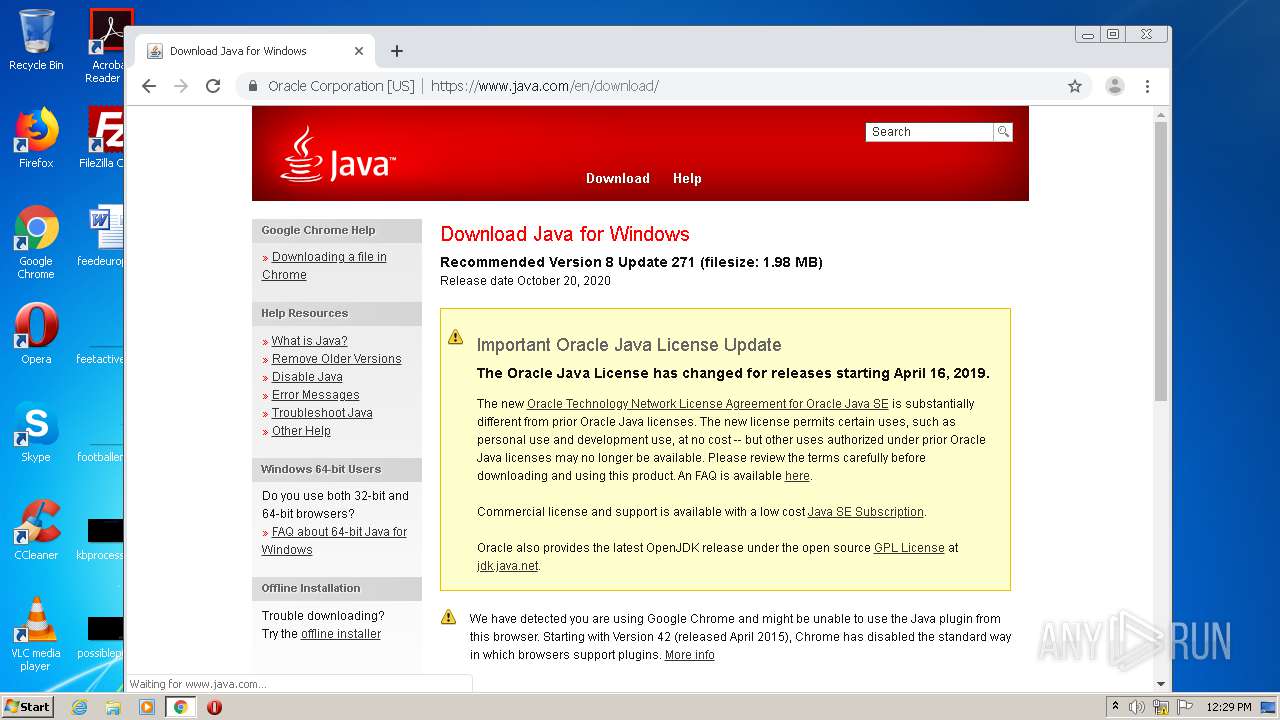Click the Action Center flag tray icon
Screen dimensions: 1280x720
1184,707
